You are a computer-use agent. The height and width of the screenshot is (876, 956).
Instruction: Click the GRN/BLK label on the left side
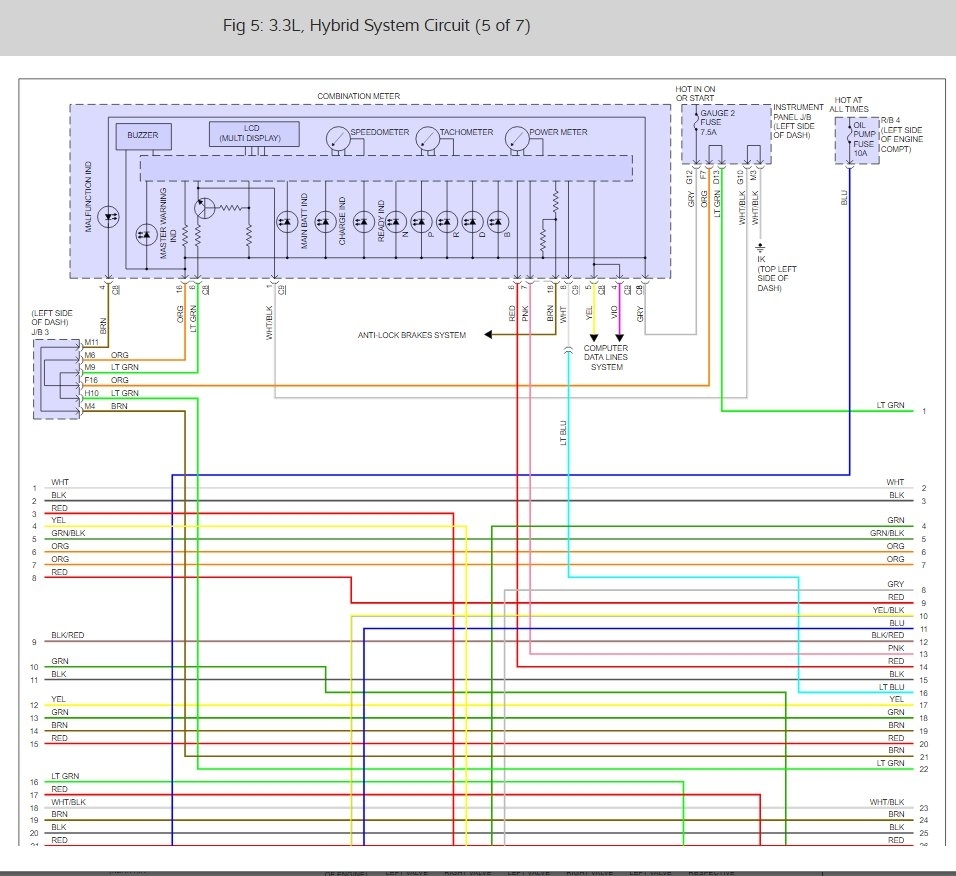pos(68,533)
